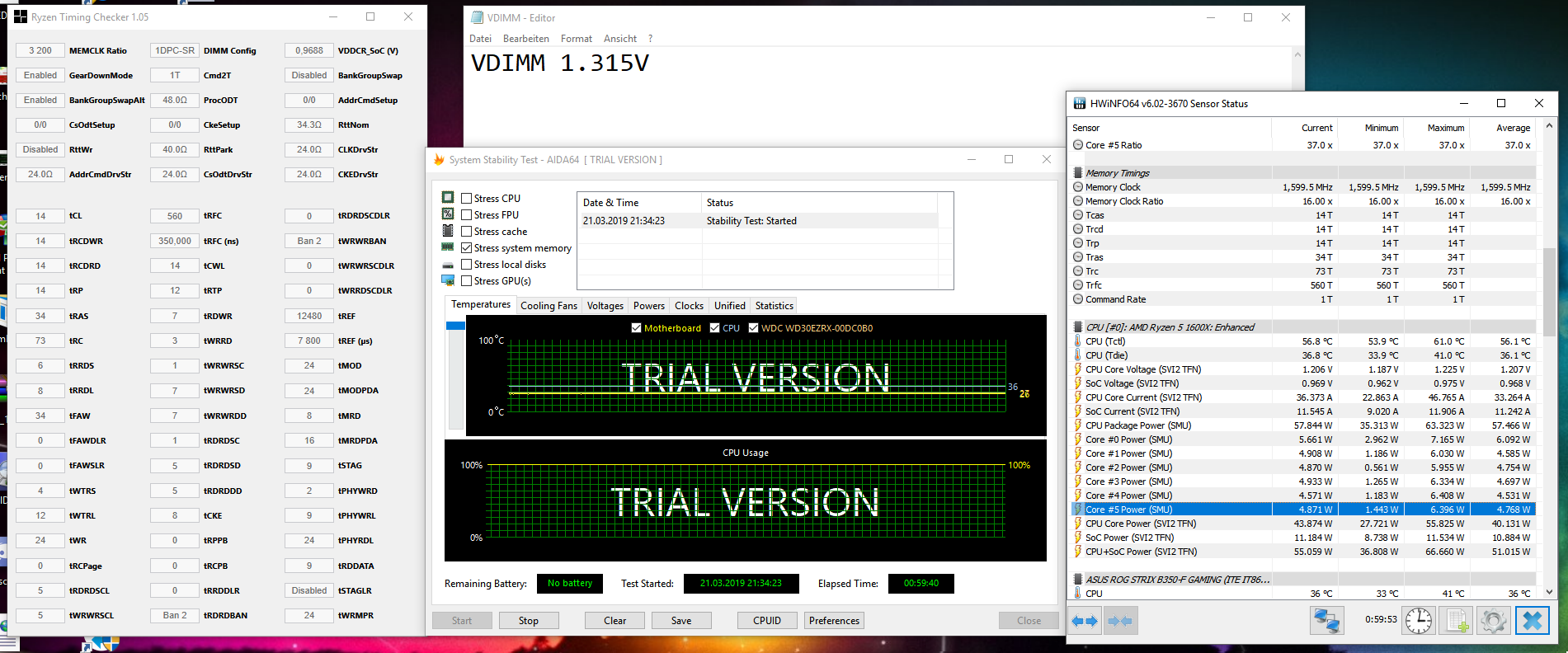Click thermometer icon of CPU (Tctl) row
Image resolution: width=1568 pixels, height=653 pixels.
tap(1077, 341)
